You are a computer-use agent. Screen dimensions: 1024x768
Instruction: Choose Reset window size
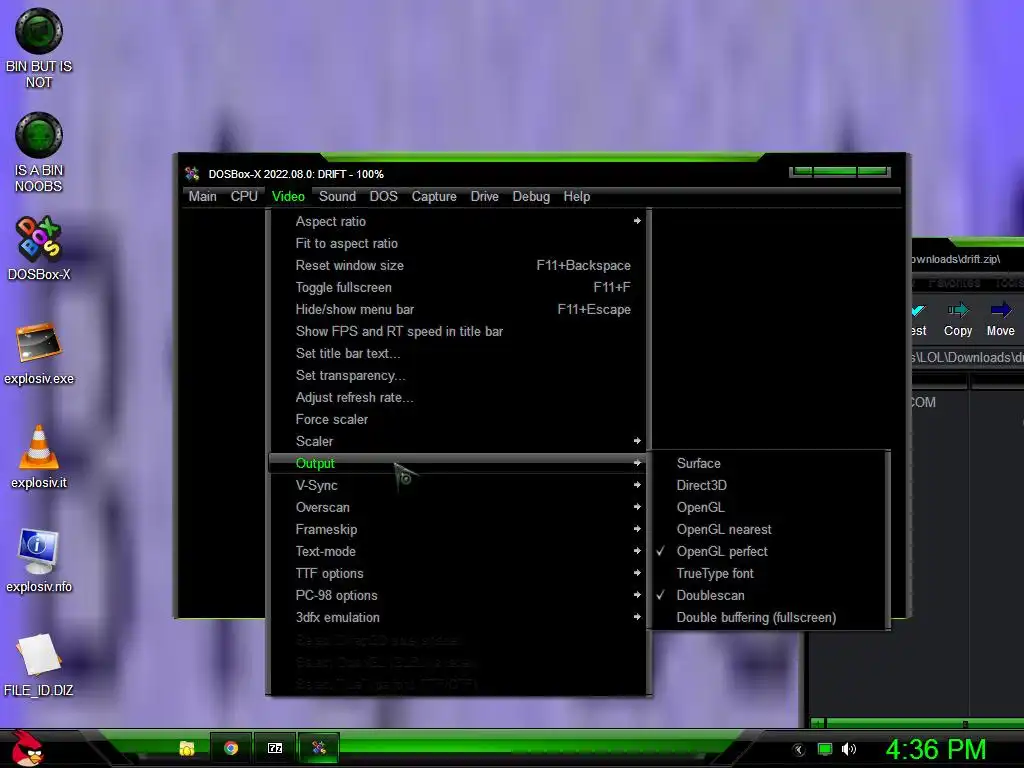[458, 266]
